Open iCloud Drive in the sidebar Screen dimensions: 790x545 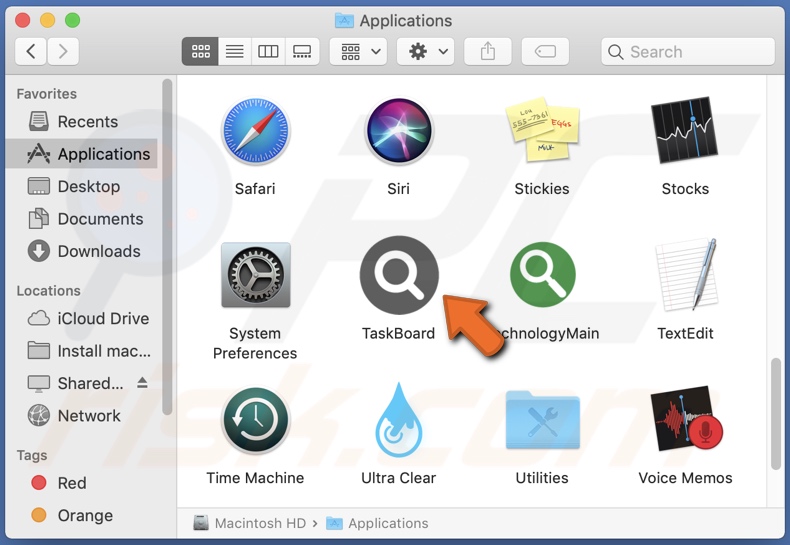coord(83,318)
